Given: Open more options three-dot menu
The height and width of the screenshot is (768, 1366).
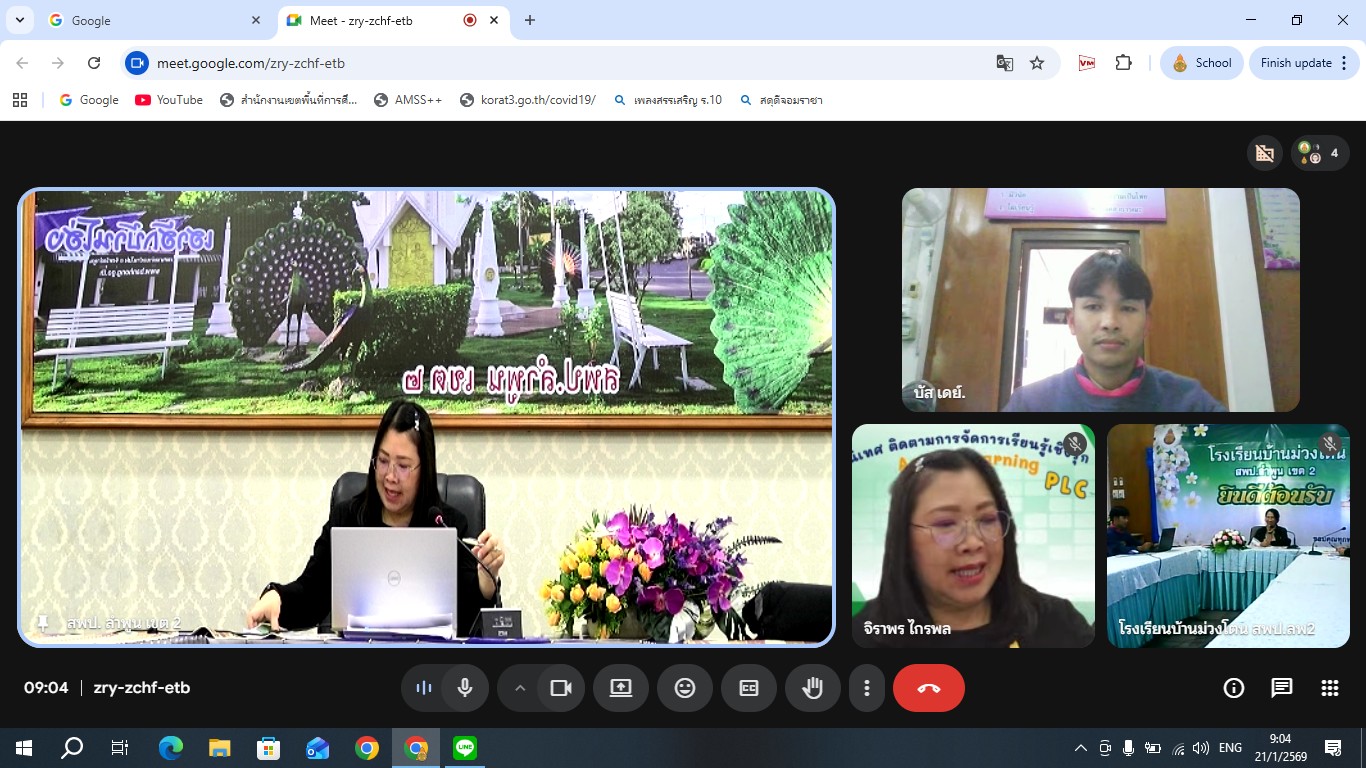Looking at the screenshot, I should 866,688.
